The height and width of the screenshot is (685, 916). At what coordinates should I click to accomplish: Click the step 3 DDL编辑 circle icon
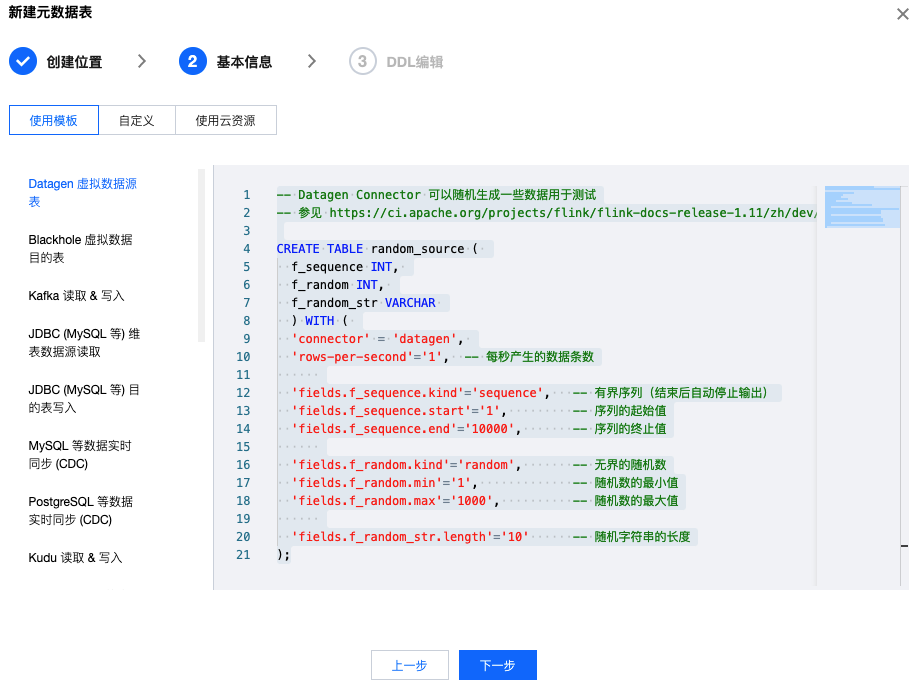tap(362, 61)
